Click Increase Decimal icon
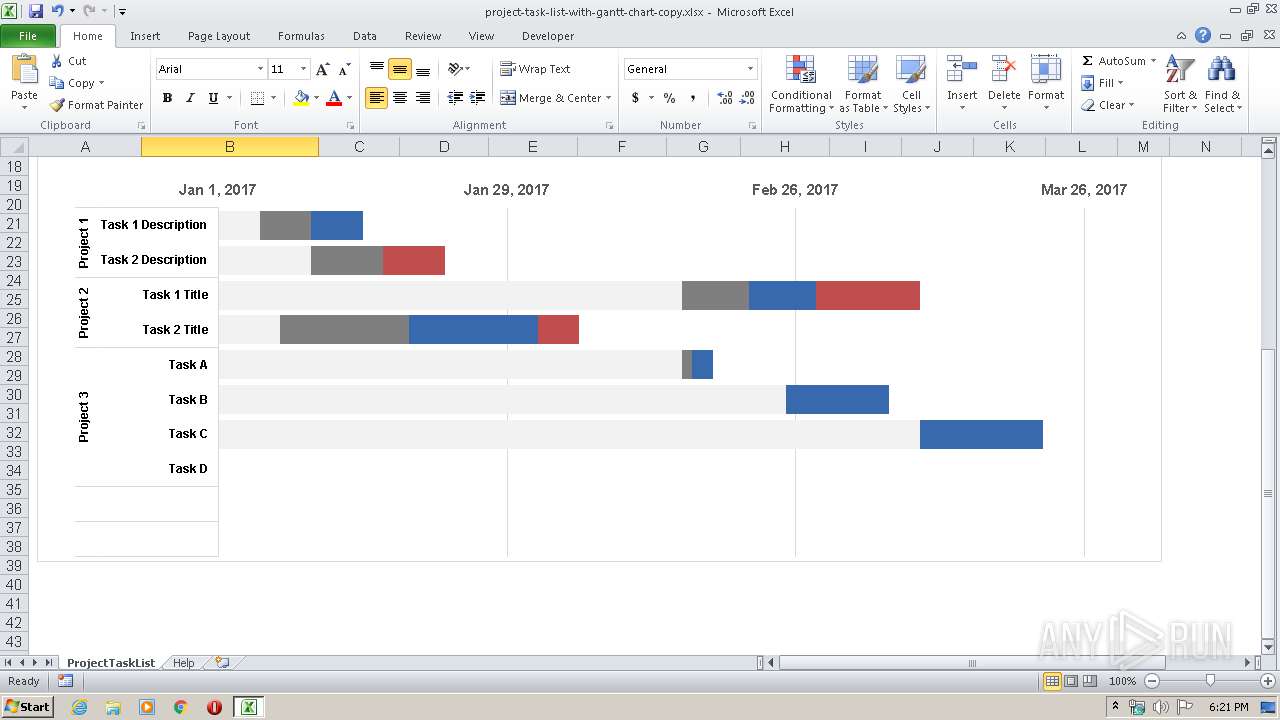The image size is (1280, 720). coord(725,98)
